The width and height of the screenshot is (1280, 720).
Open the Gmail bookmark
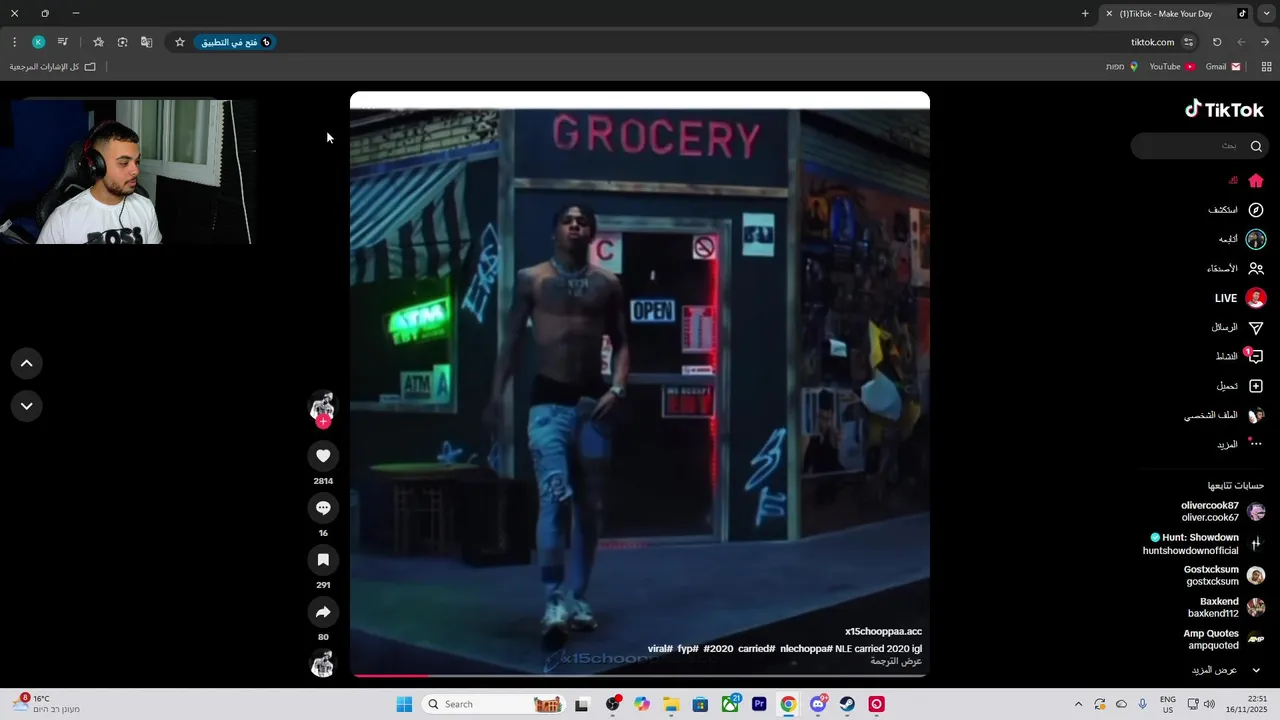[x=1223, y=67]
